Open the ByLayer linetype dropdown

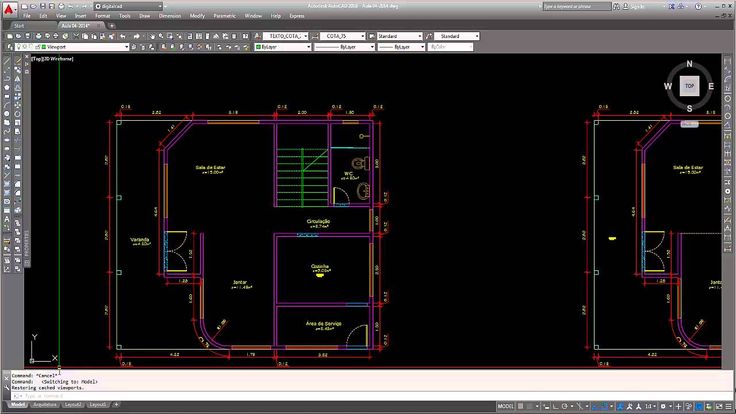point(344,47)
